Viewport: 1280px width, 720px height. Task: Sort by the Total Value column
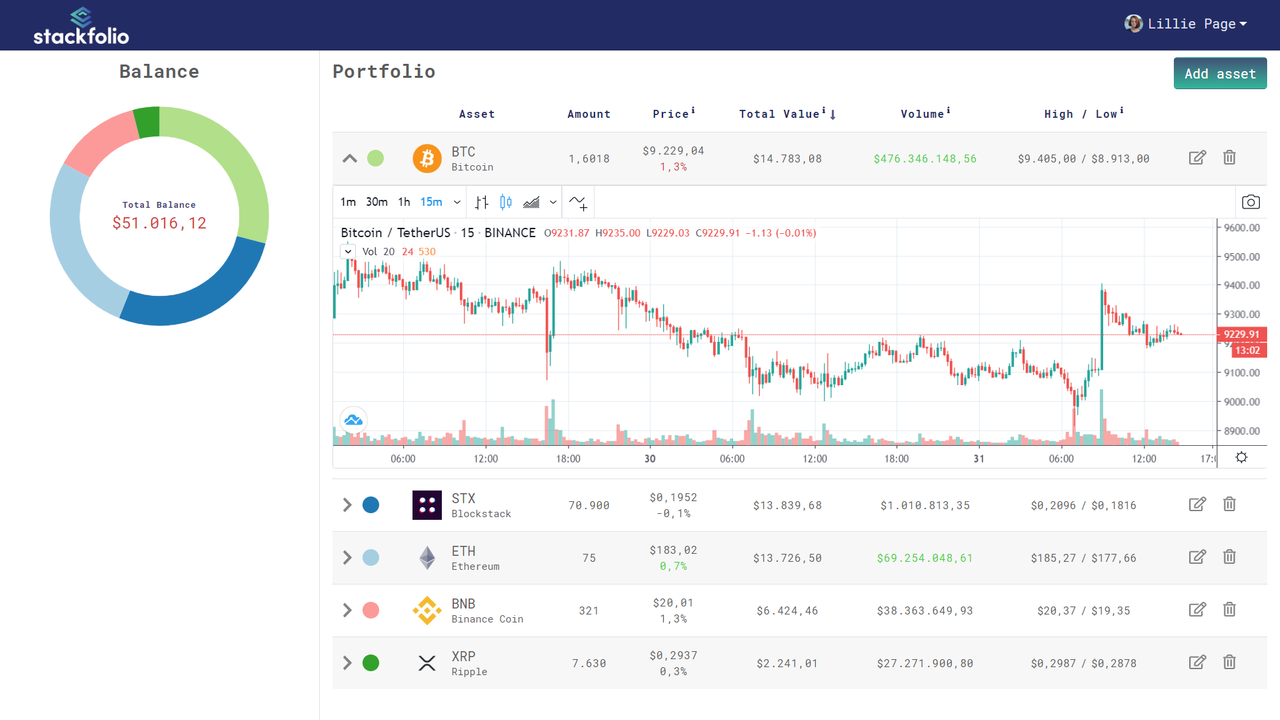click(787, 114)
